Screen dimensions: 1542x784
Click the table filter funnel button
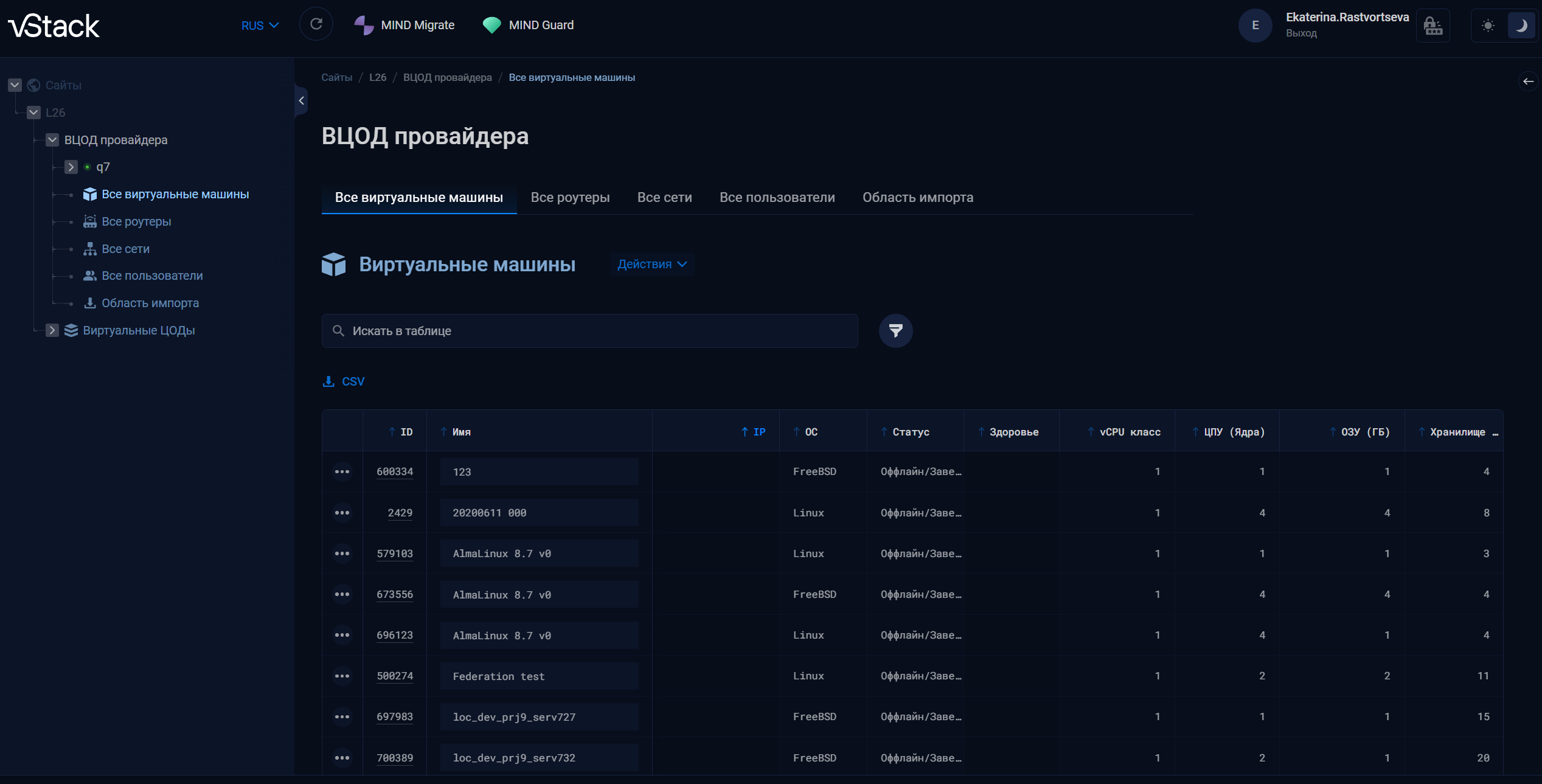895,331
